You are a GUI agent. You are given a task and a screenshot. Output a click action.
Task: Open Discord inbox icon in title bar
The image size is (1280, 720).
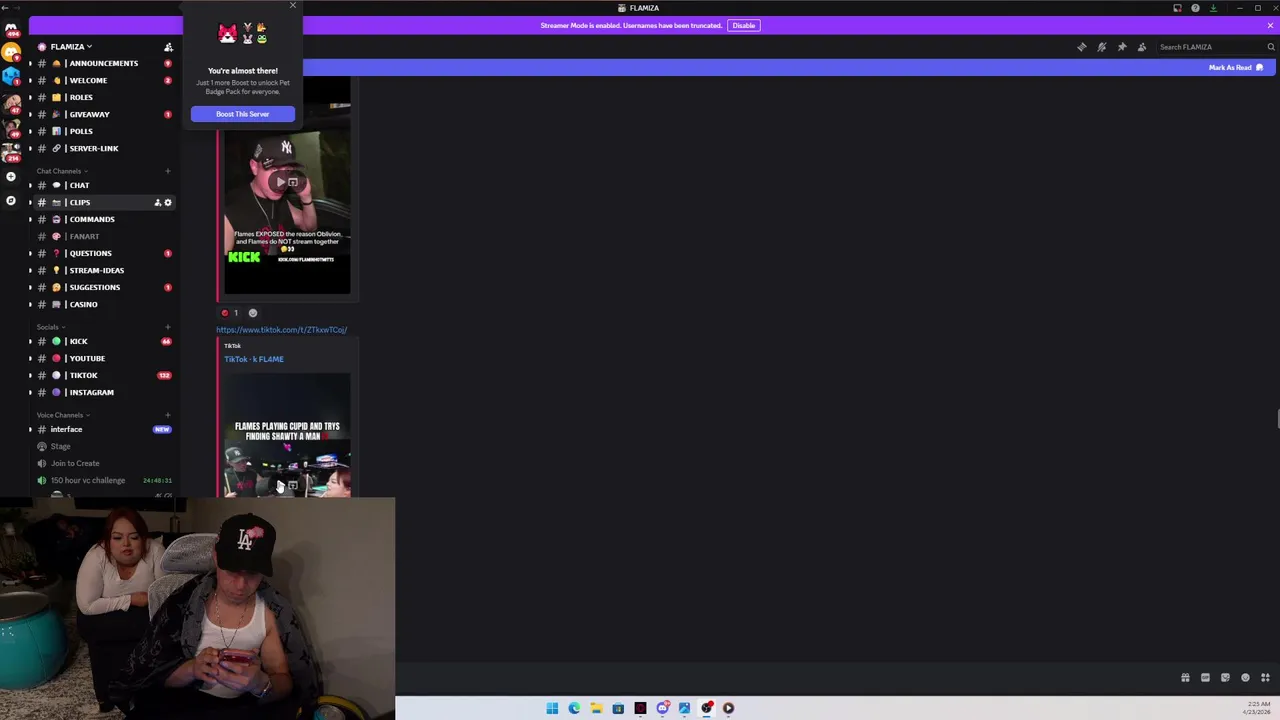pyautogui.click(x=1177, y=8)
